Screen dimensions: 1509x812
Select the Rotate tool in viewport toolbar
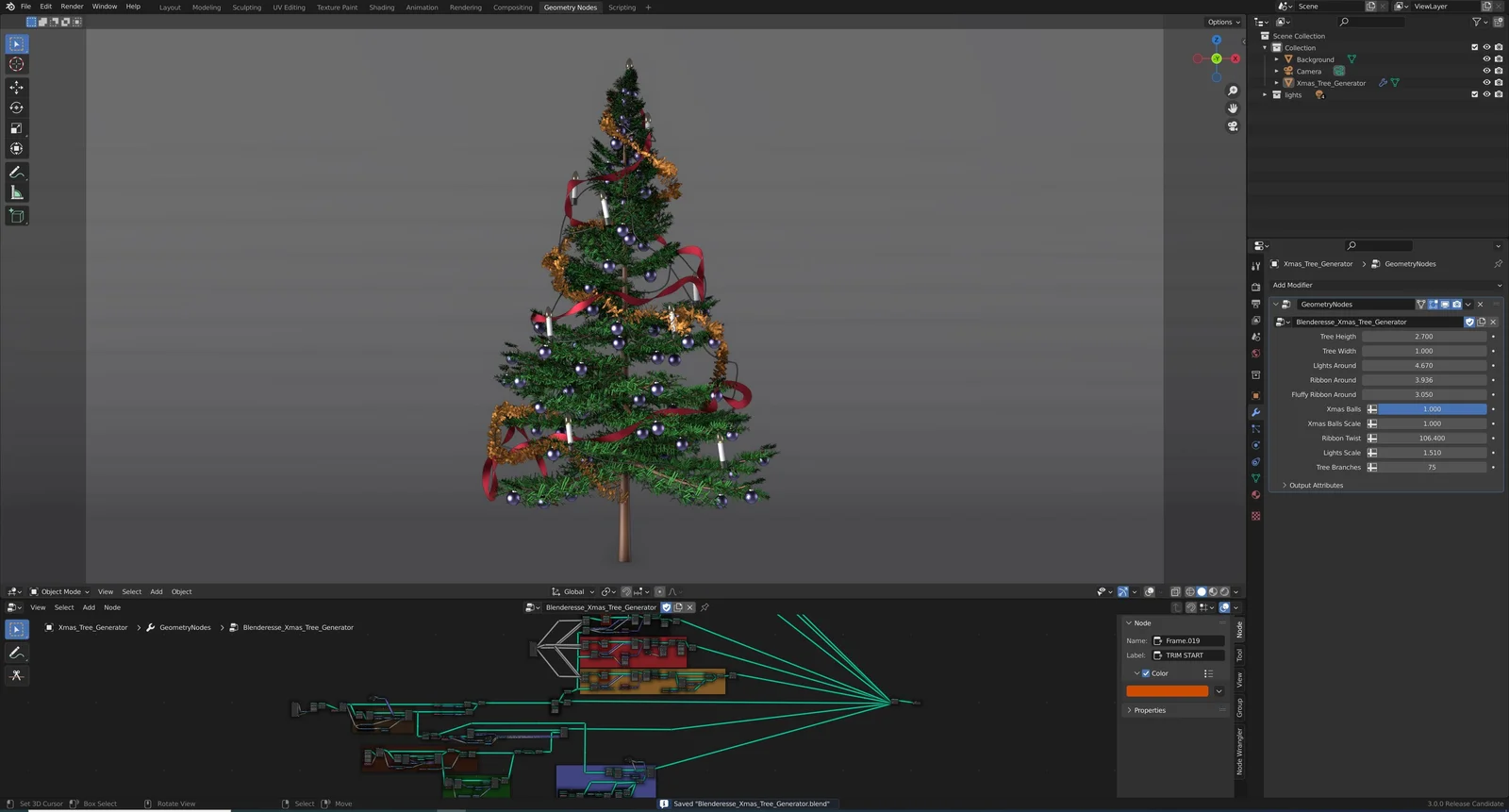coord(16,108)
